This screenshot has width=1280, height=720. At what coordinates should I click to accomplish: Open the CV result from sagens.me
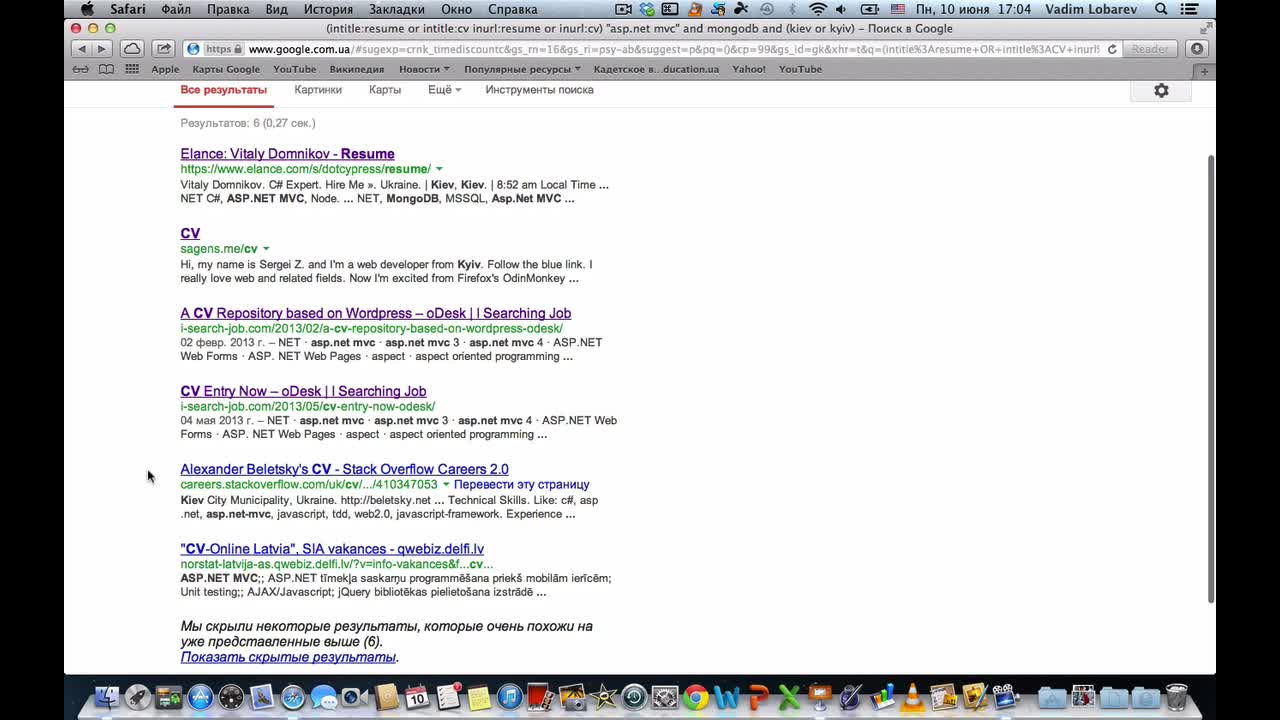click(x=190, y=234)
